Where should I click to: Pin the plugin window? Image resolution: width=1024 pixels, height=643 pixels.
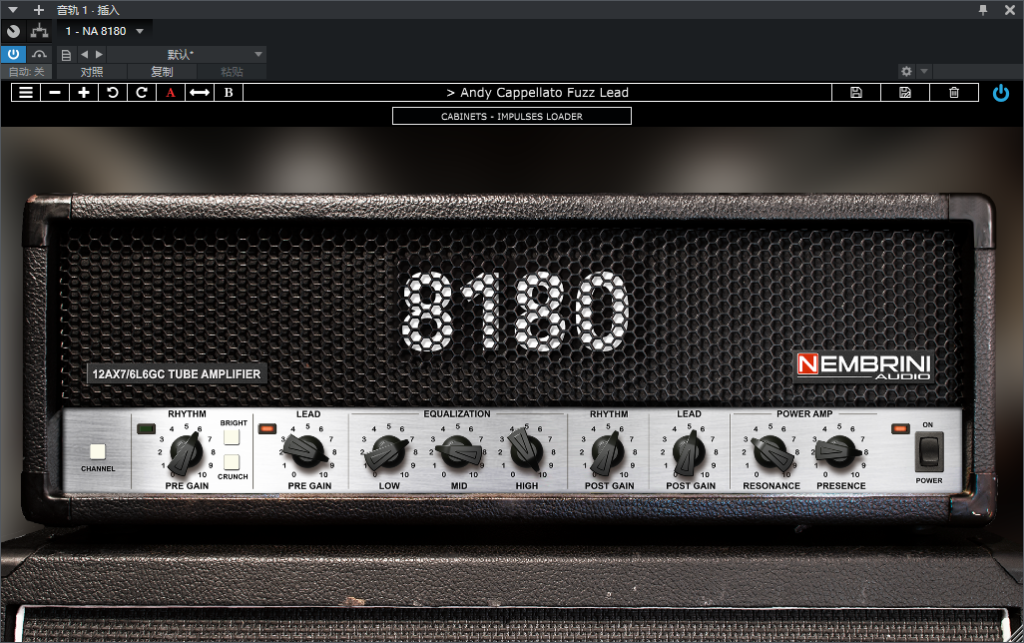[x=983, y=10]
